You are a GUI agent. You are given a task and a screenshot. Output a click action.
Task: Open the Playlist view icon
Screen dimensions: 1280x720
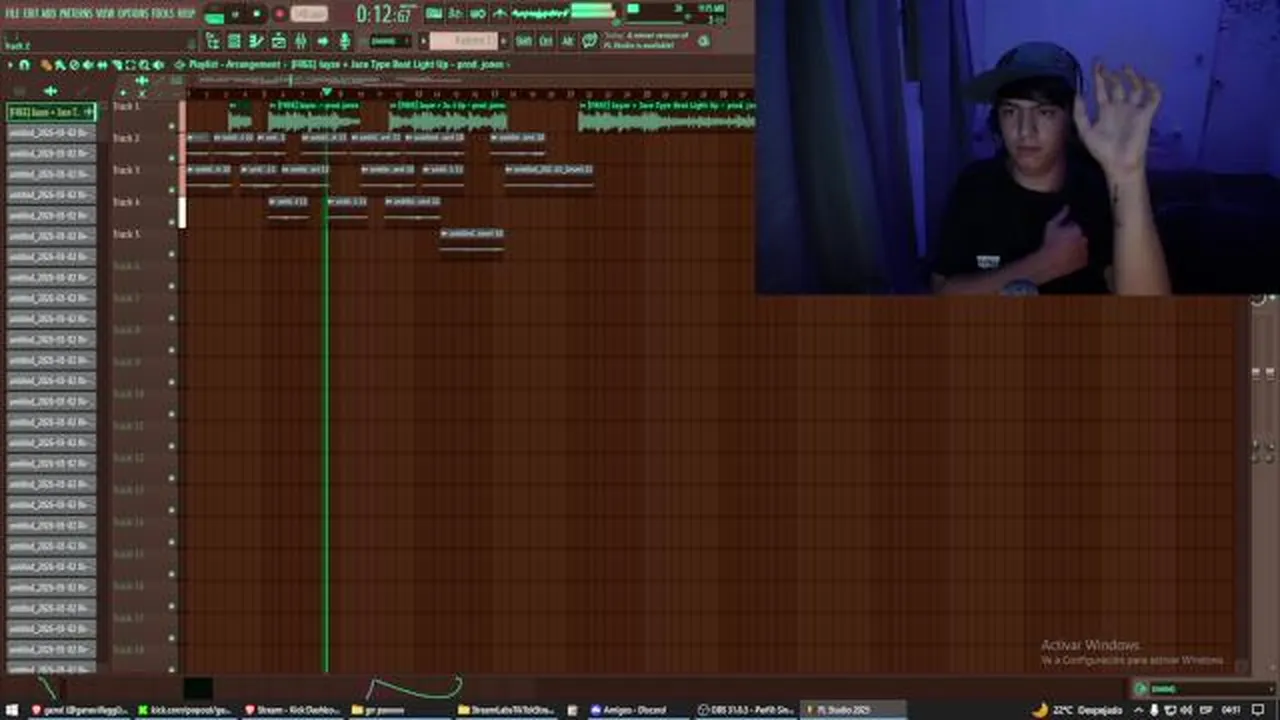tap(214, 41)
